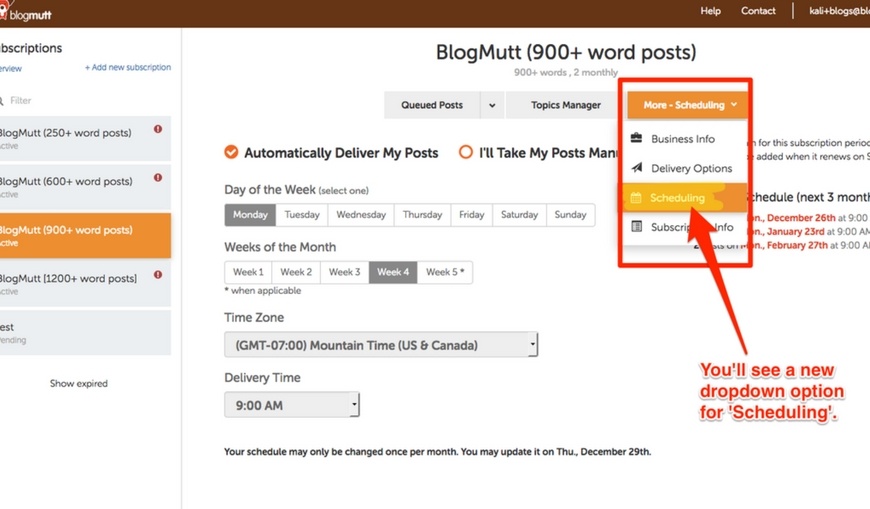Click alert icon on 600+ word posts
Viewport: 870px width, 509px height.
click(158, 178)
